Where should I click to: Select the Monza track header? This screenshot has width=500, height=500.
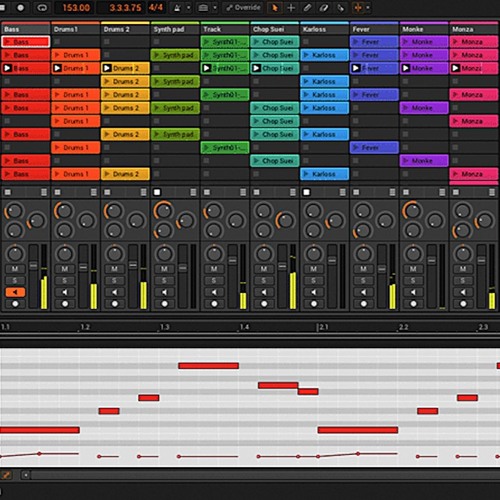474,29
